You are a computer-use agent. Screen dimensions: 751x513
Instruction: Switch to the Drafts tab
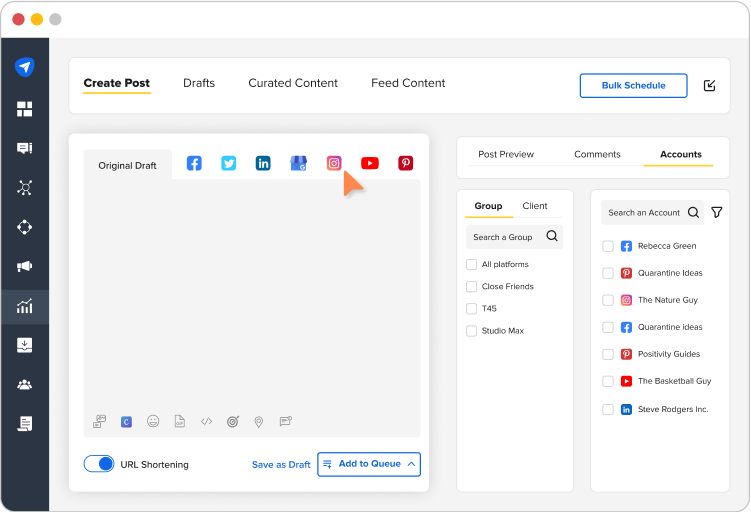coord(199,83)
